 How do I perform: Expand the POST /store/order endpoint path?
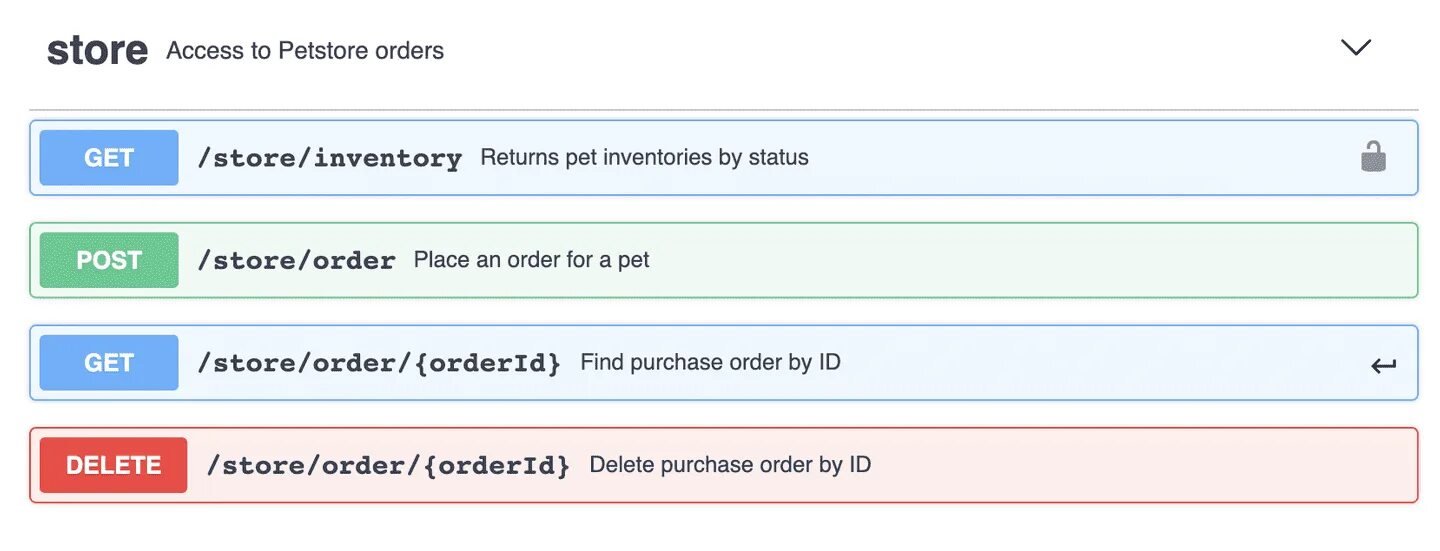296,261
